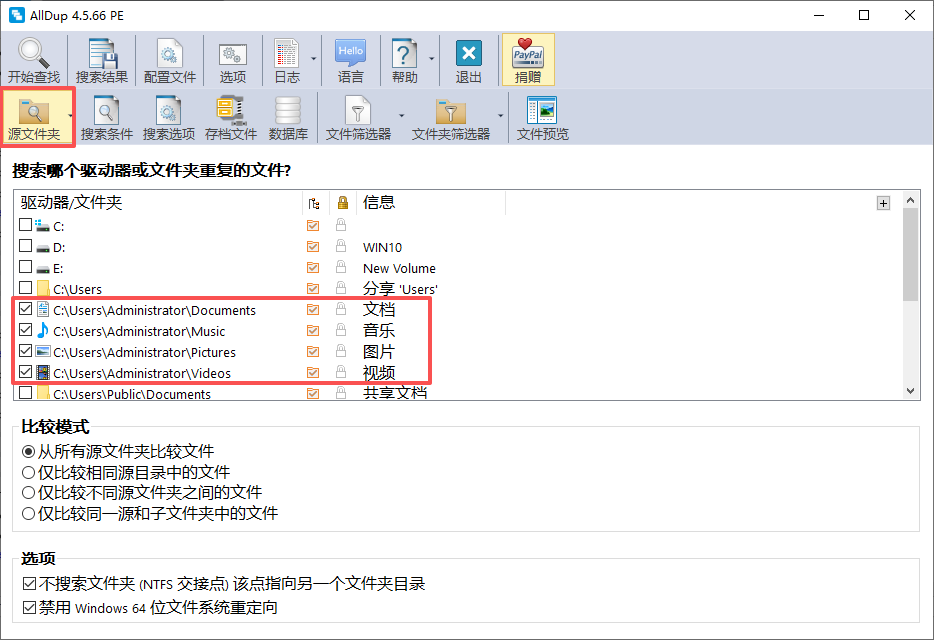The width and height of the screenshot is (934, 640).
Task: Click the AllDup app icon in title bar
Action: (x=17, y=15)
